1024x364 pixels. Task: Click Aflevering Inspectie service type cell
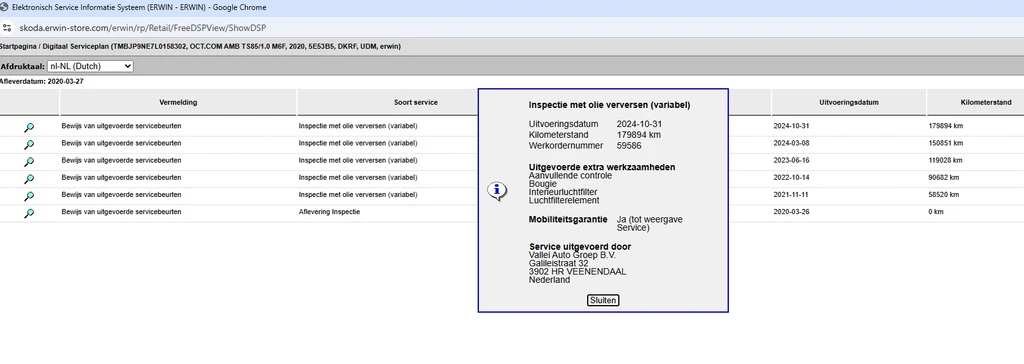coord(329,212)
